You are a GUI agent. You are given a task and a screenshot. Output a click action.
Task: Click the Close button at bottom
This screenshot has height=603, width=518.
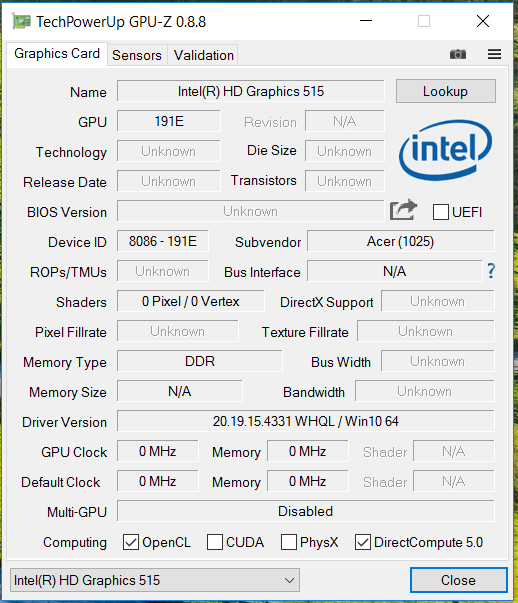pyautogui.click(x=458, y=580)
